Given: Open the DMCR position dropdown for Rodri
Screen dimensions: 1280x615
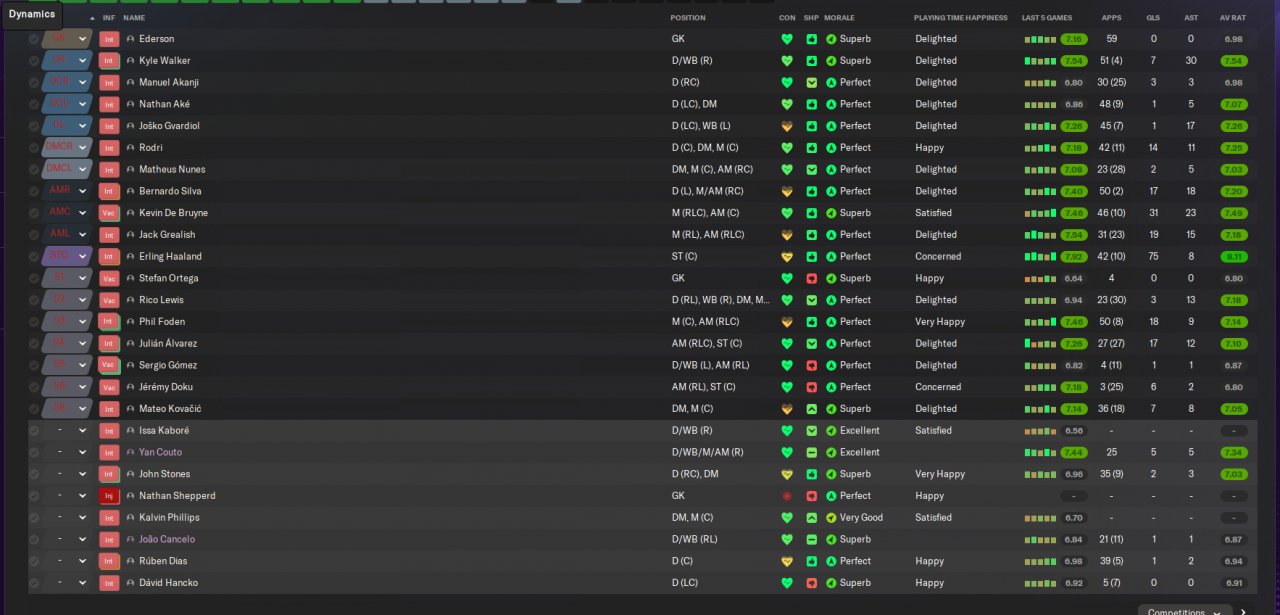Looking at the screenshot, I should [x=83, y=148].
